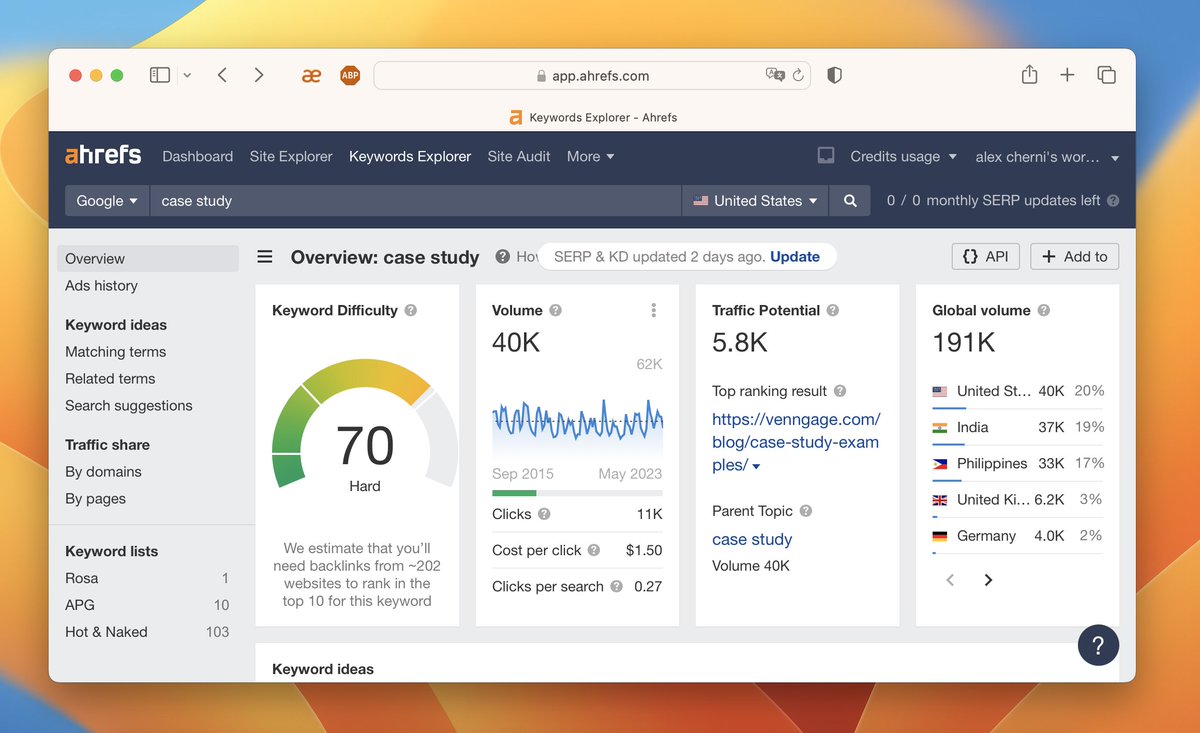The width and height of the screenshot is (1200, 733).
Task: Expand the Credits usage dropdown
Action: pos(903,156)
